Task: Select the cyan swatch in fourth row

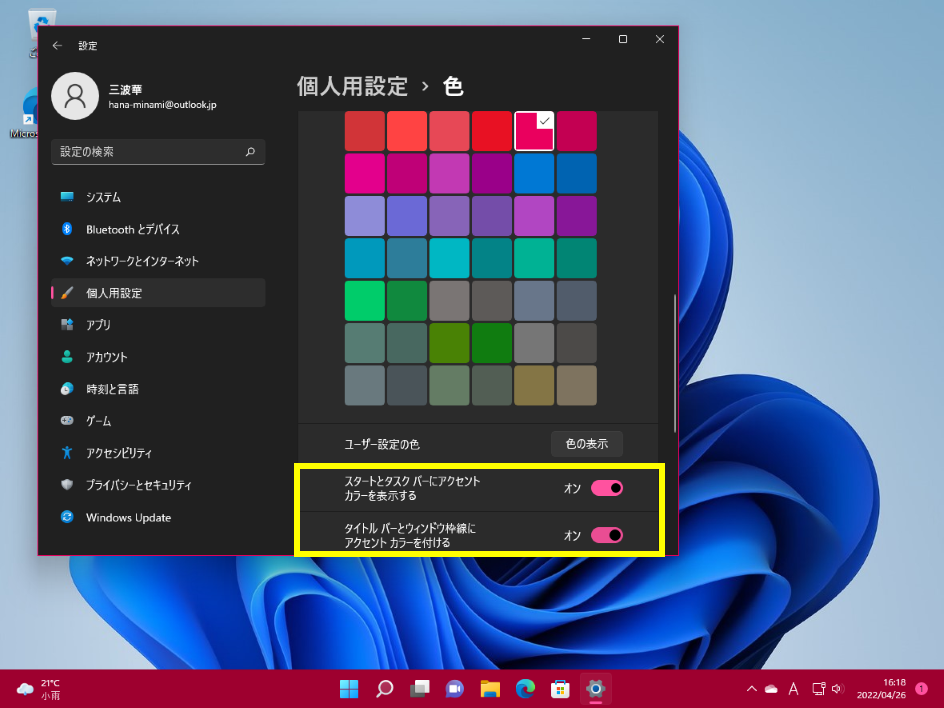Action: click(x=449, y=258)
